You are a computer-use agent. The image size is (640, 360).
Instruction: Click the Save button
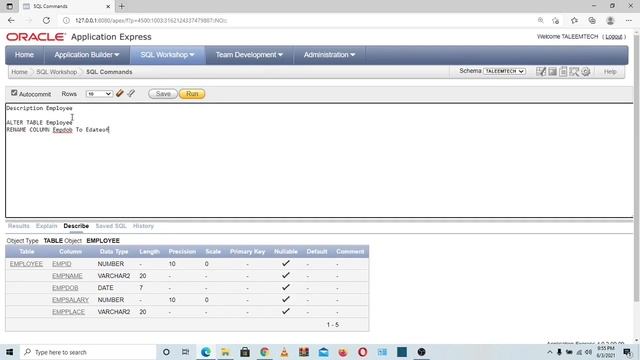pyautogui.click(x=163, y=94)
